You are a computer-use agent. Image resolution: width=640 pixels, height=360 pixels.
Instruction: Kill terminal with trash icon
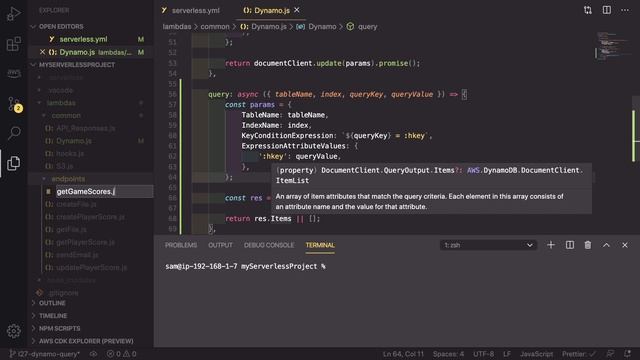[x=588, y=245]
